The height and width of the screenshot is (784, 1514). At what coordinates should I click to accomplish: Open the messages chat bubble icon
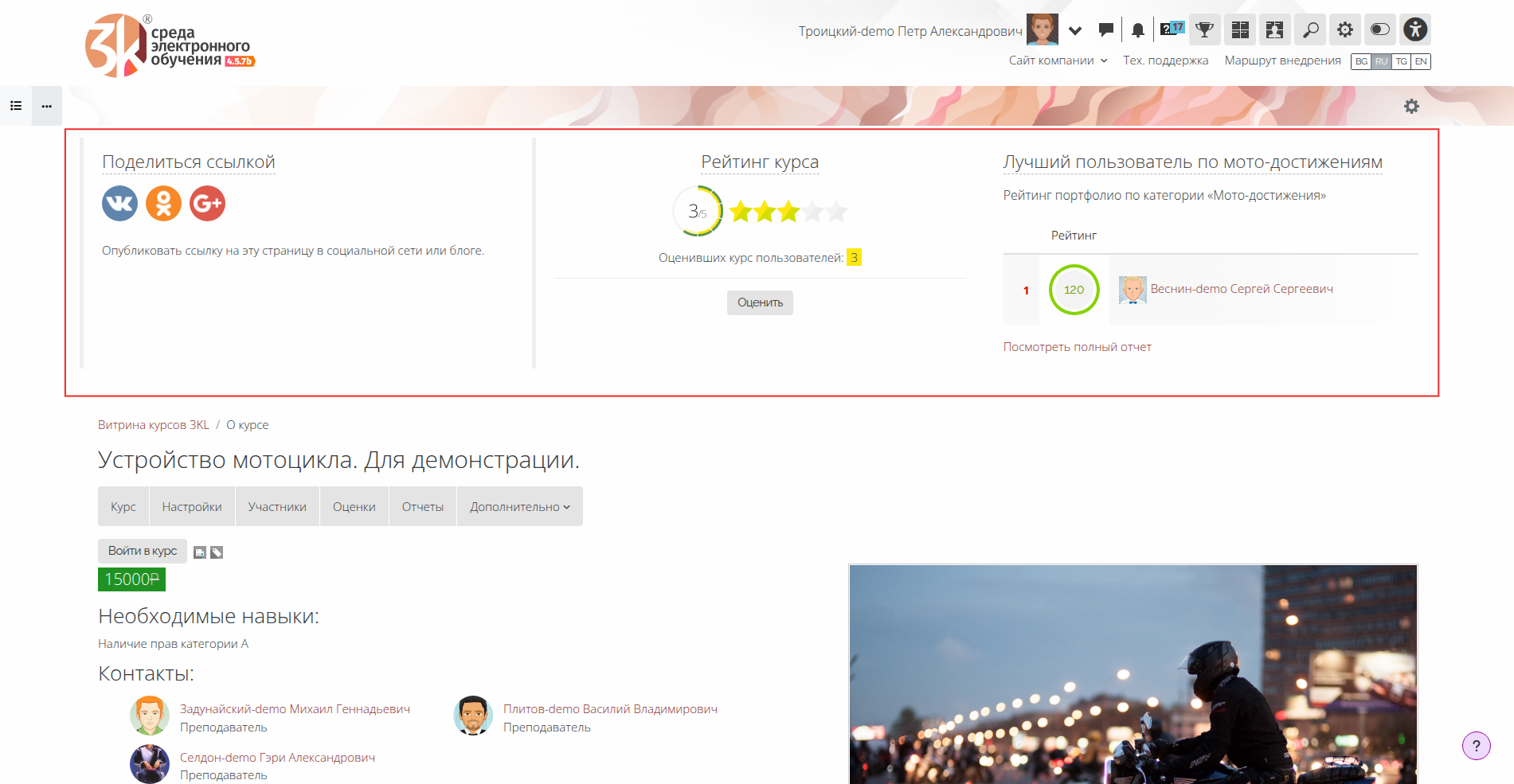[x=1105, y=30]
